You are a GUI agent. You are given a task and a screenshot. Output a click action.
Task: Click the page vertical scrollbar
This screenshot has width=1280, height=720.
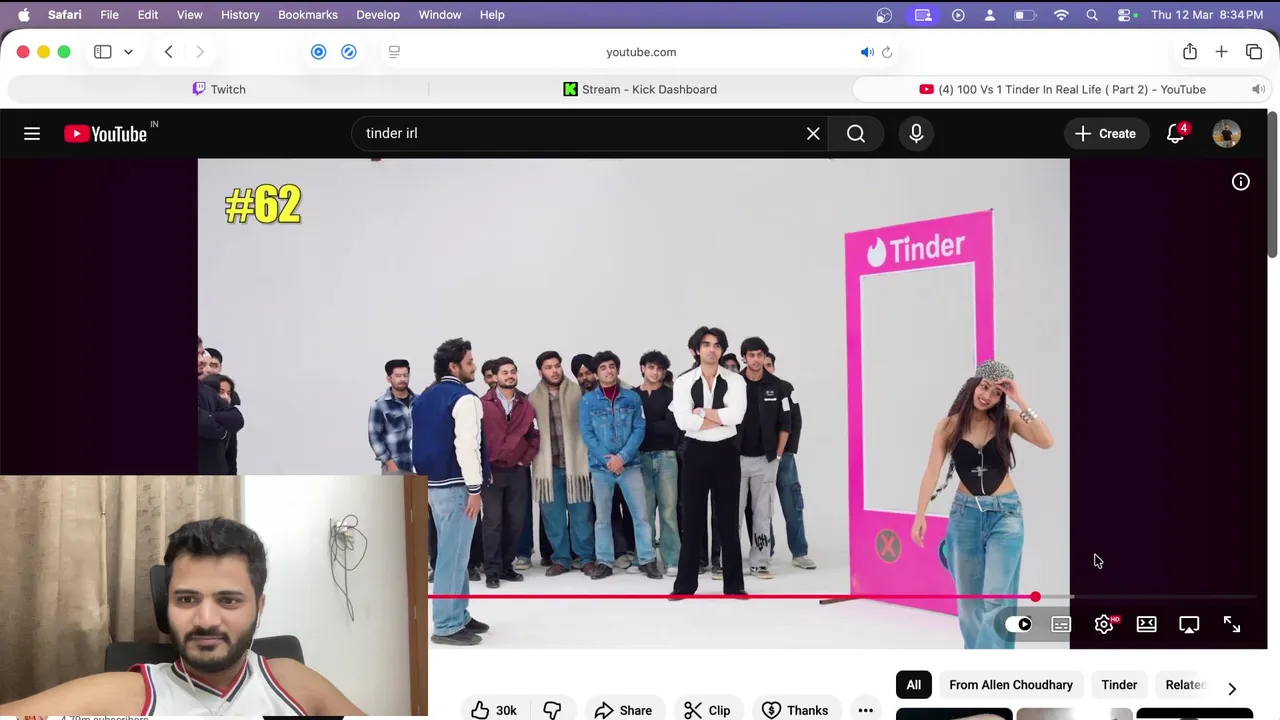pos(1272,185)
